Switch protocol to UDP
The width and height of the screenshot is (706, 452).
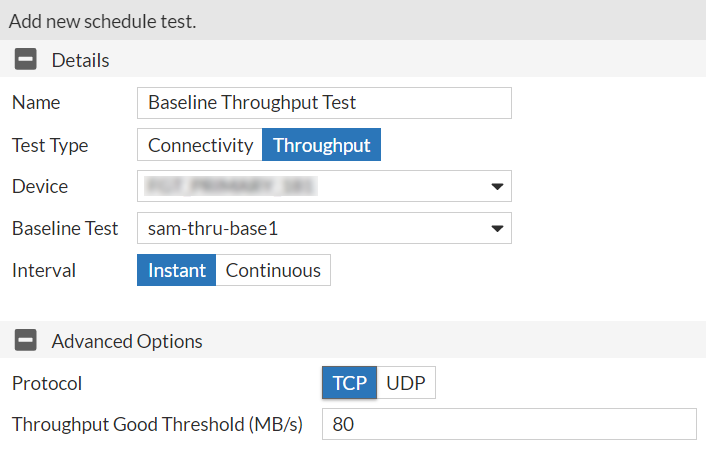(x=406, y=383)
